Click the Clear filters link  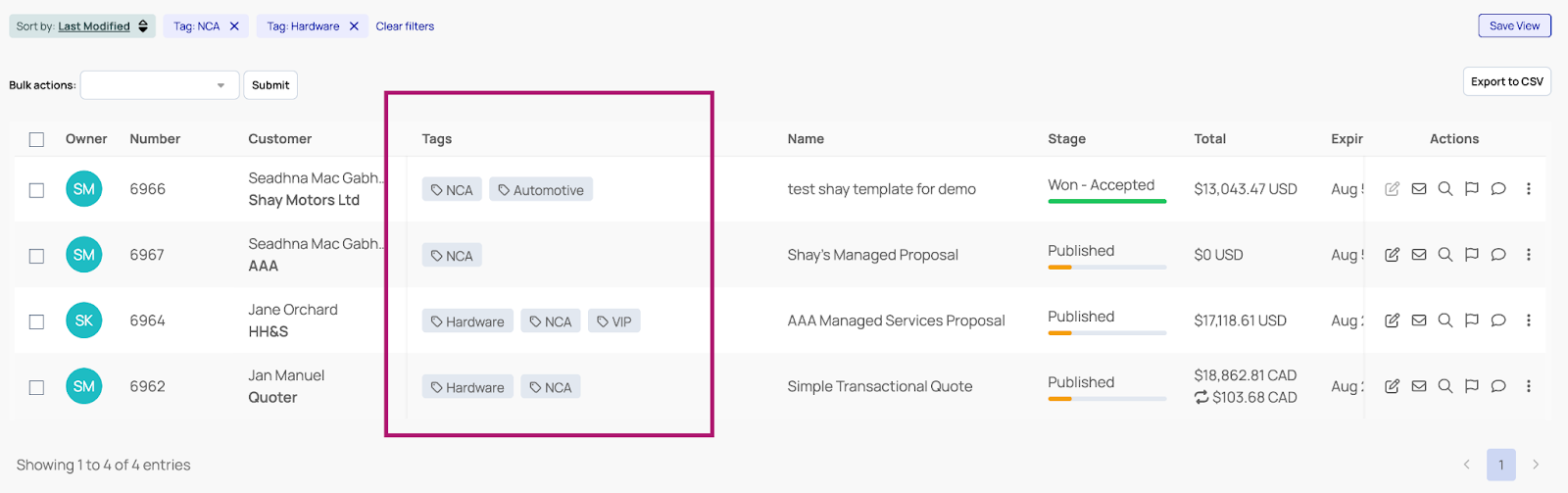(x=405, y=26)
